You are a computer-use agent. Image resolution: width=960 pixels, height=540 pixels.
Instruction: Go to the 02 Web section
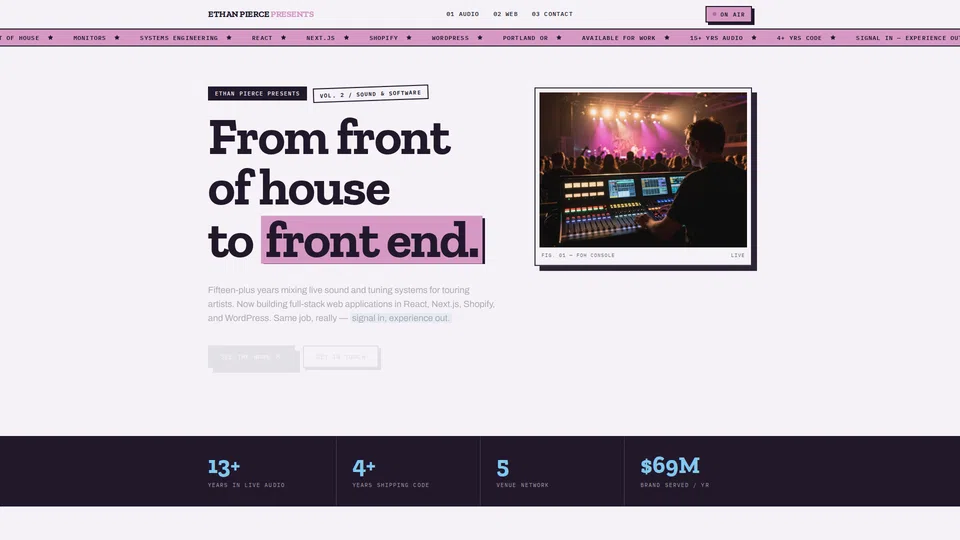(505, 14)
